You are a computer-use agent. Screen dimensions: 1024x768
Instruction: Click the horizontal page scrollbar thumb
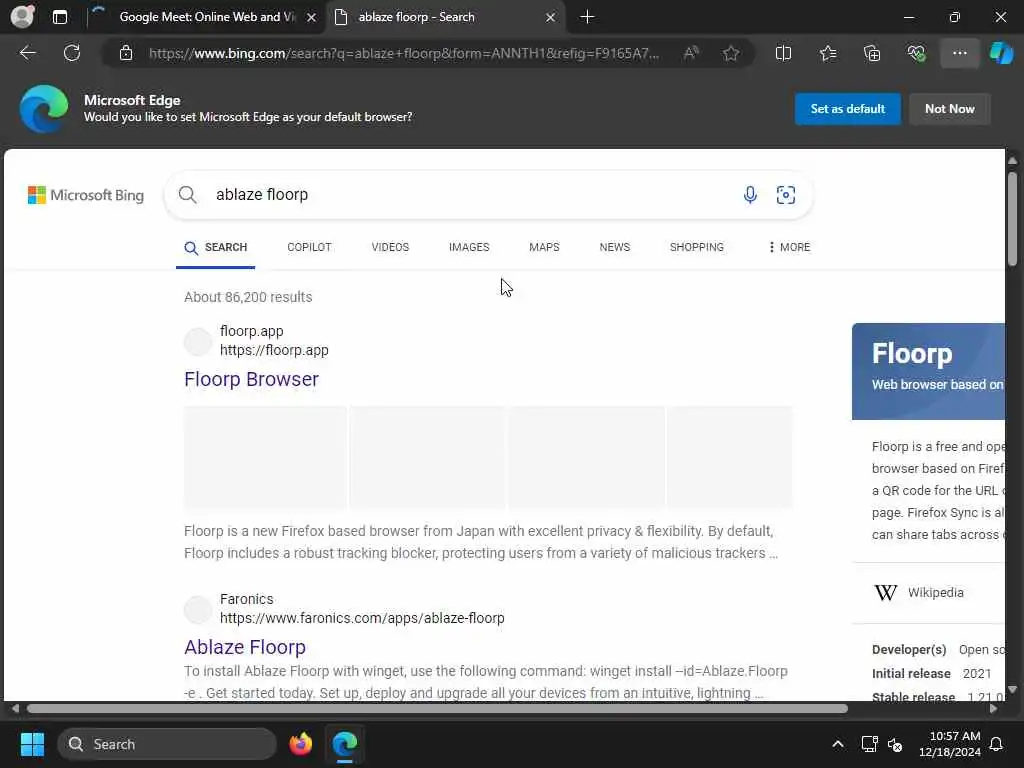[437, 709]
